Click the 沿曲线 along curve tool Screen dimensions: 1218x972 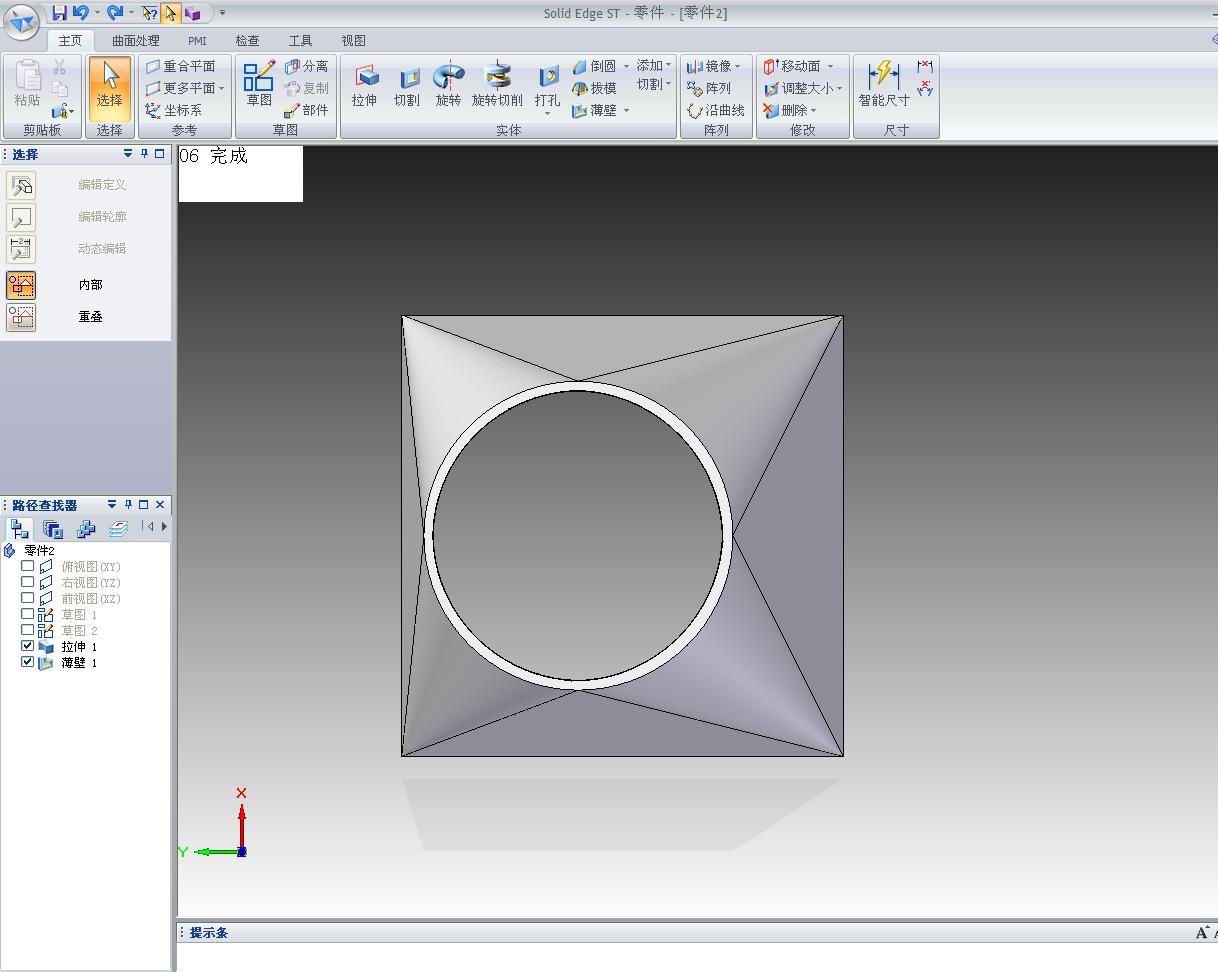pyautogui.click(x=716, y=110)
